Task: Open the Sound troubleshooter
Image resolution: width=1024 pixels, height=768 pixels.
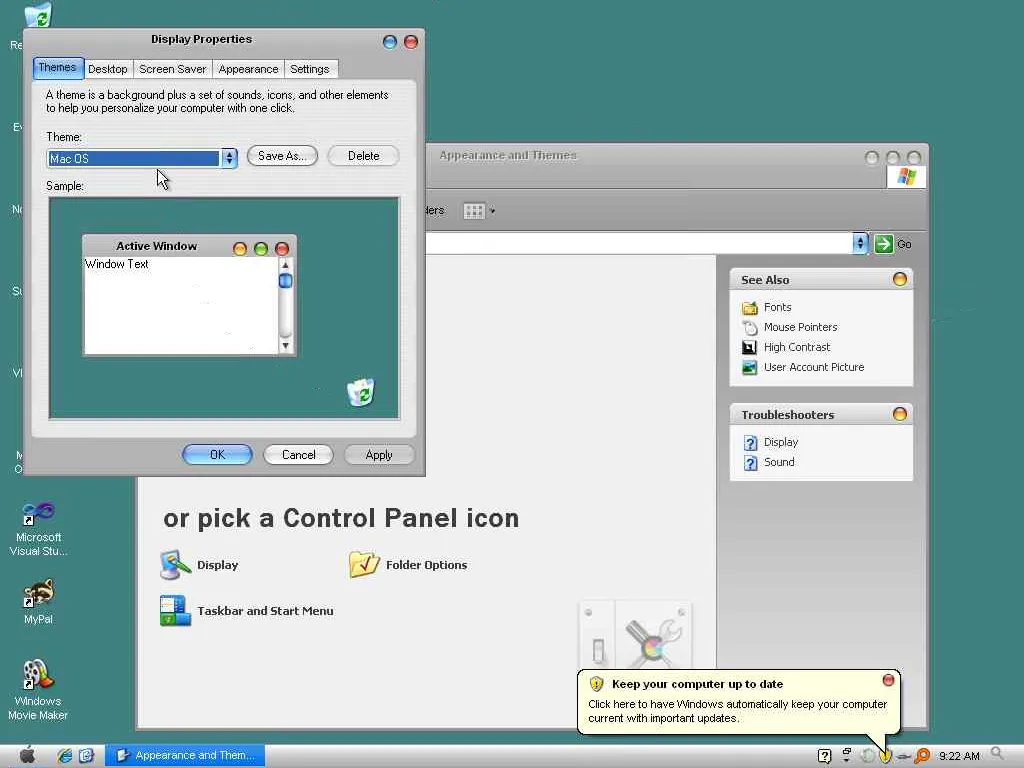Action: point(779,462)
